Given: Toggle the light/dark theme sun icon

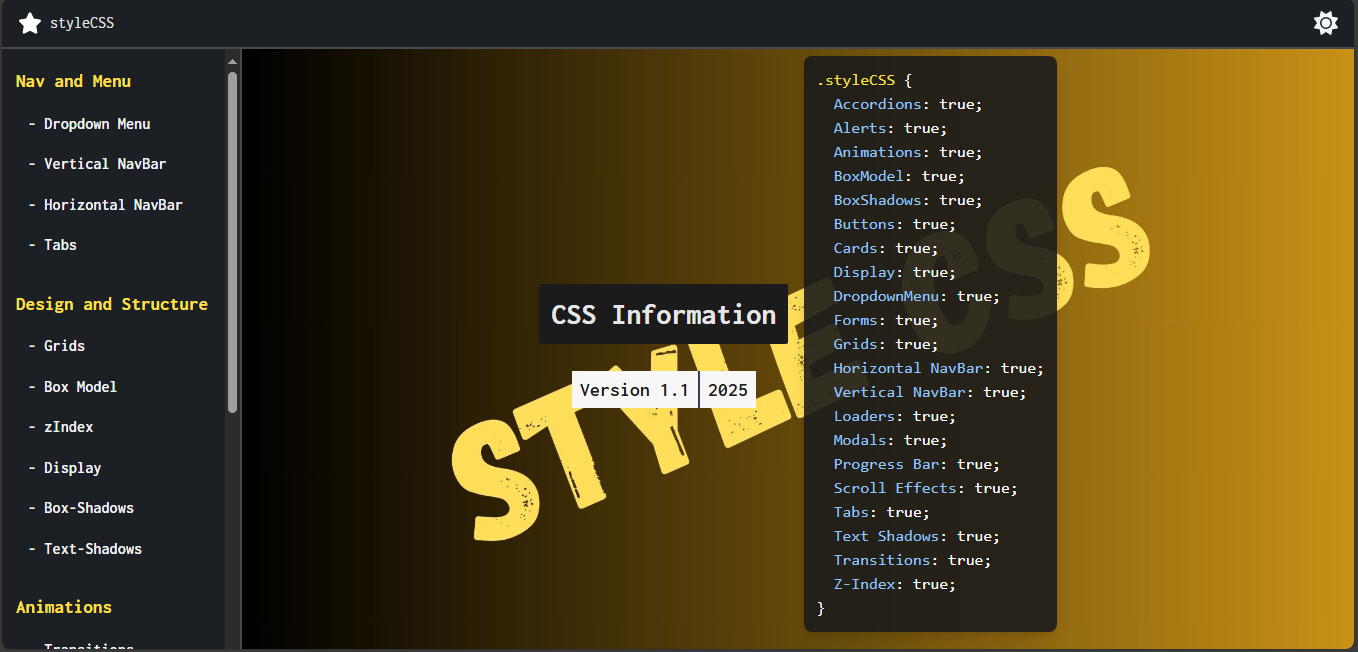Looking at the screenshot, I should tap(1325, 23).
